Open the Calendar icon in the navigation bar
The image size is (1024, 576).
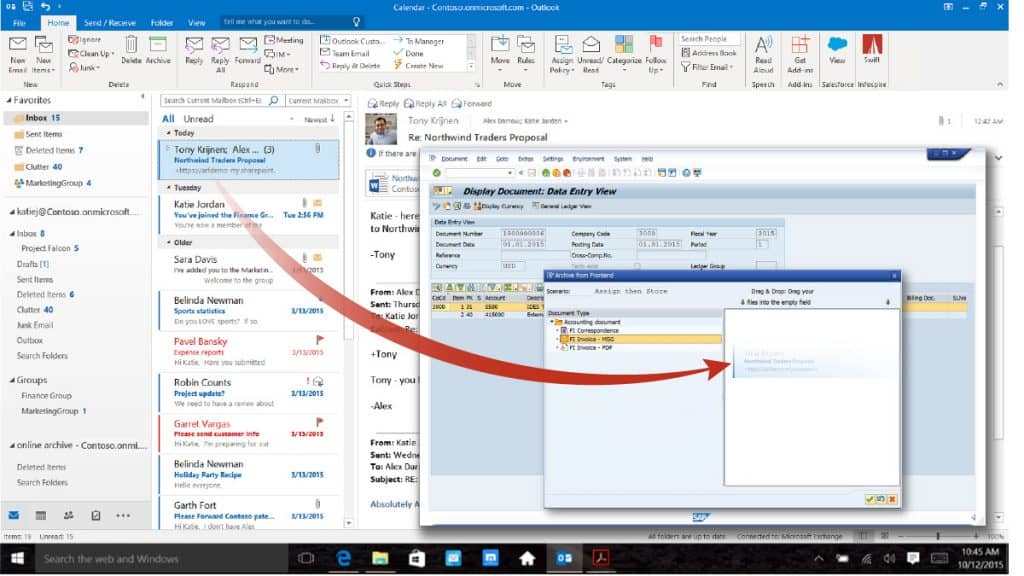pos(40,515)
